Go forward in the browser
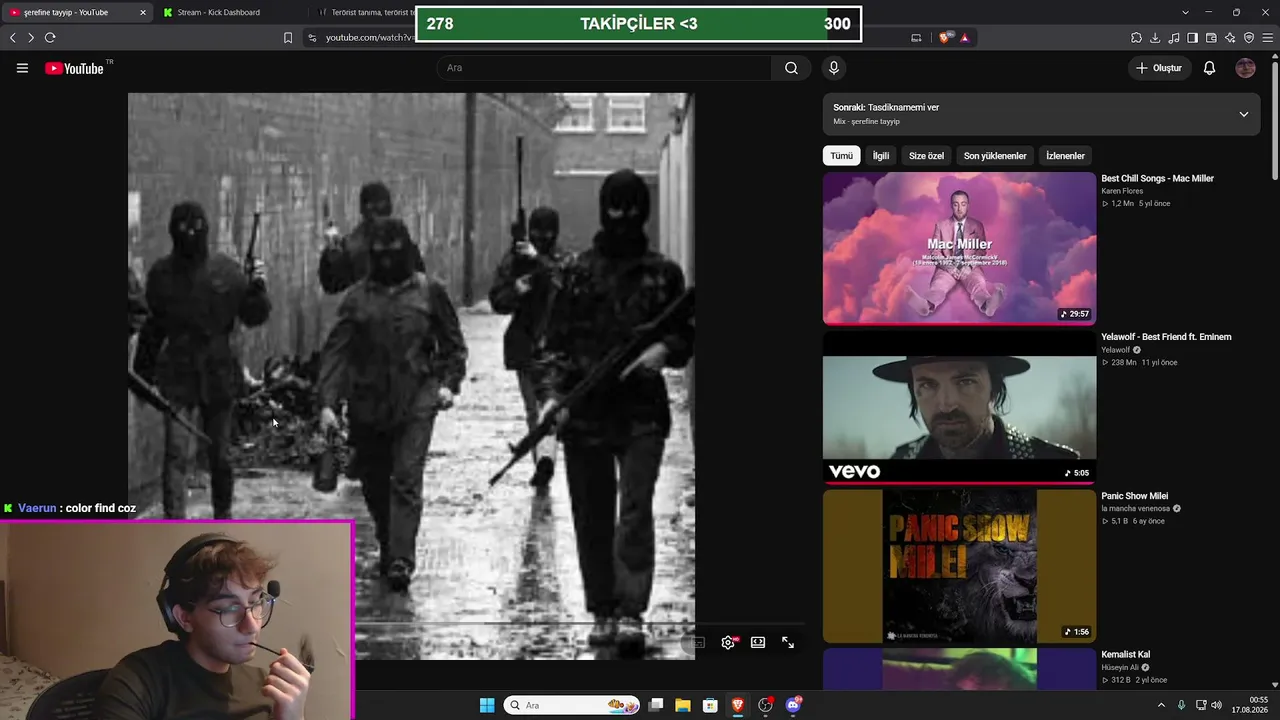Screen dimensions: 1280x720 pos(31,38)
